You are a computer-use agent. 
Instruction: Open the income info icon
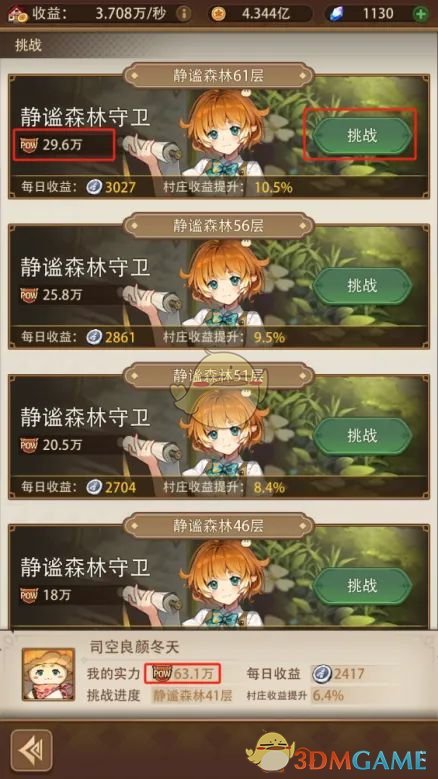183,14
